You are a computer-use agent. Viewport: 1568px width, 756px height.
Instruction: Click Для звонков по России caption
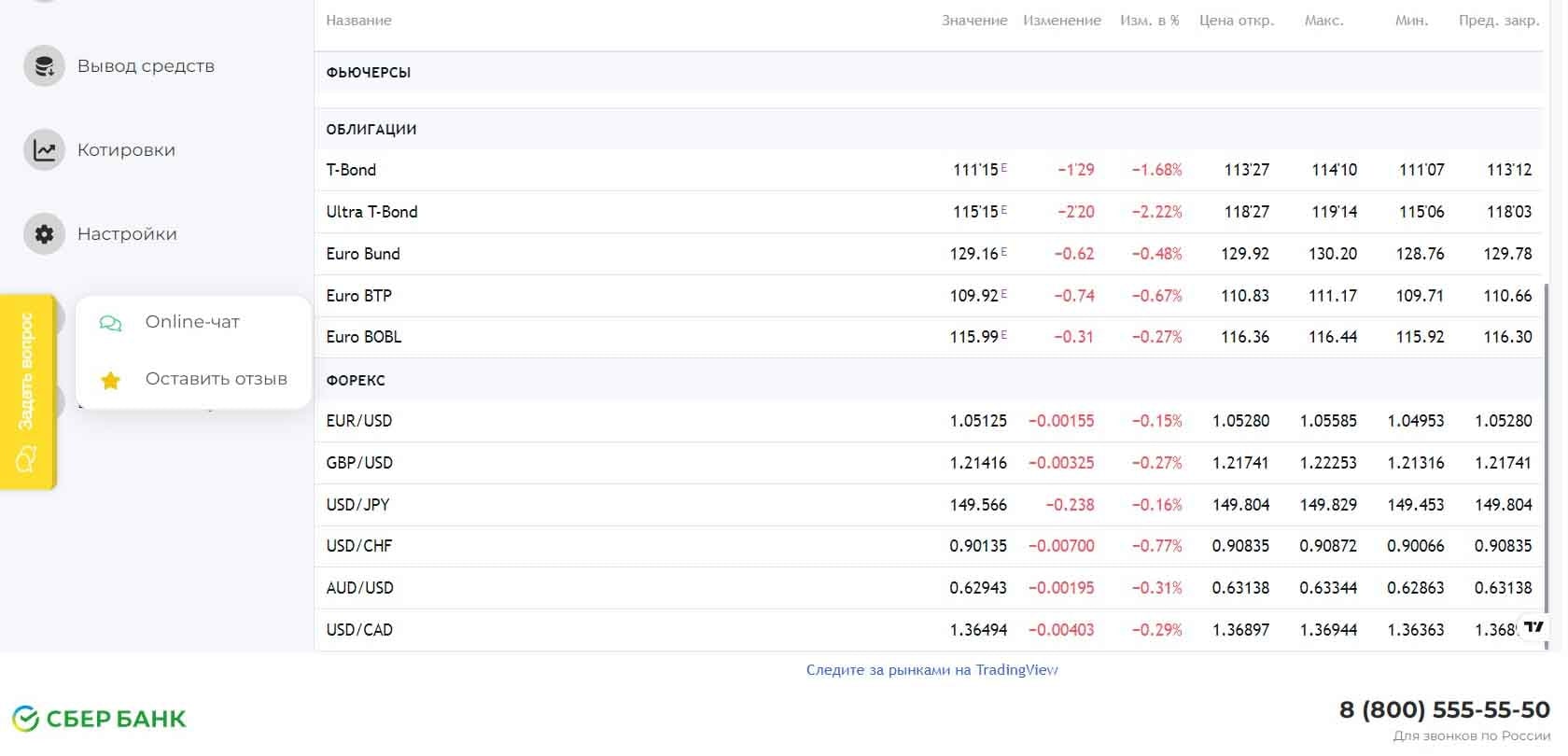(1472, 736)
